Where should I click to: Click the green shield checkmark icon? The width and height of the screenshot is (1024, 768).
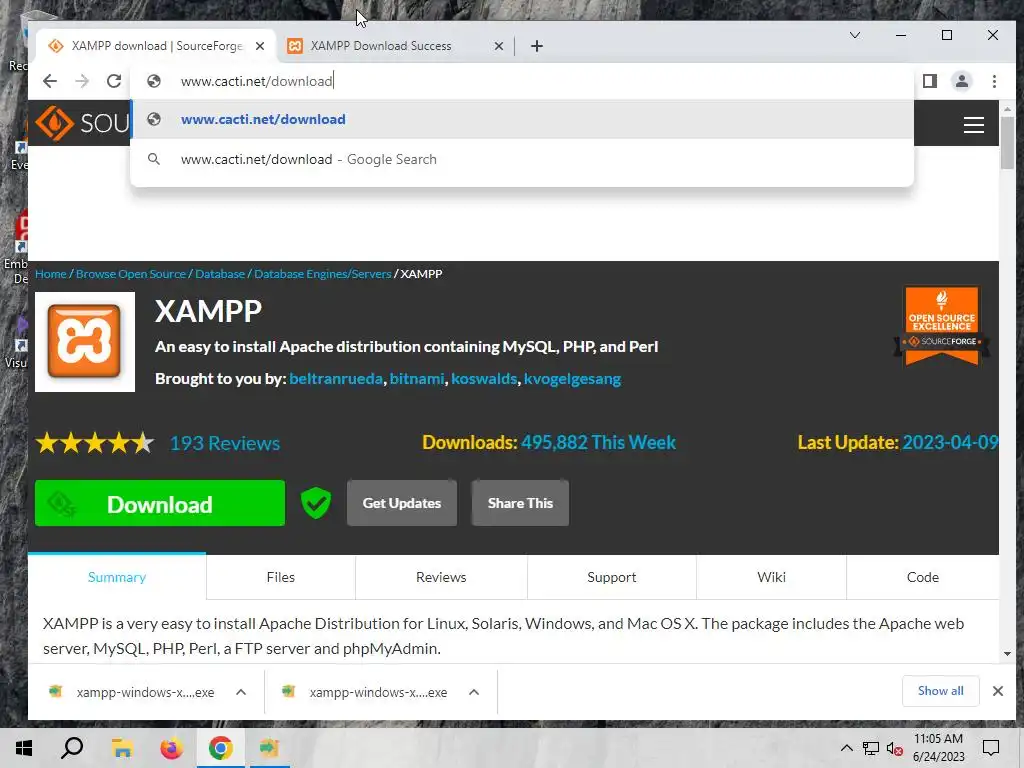pos(316,504)
